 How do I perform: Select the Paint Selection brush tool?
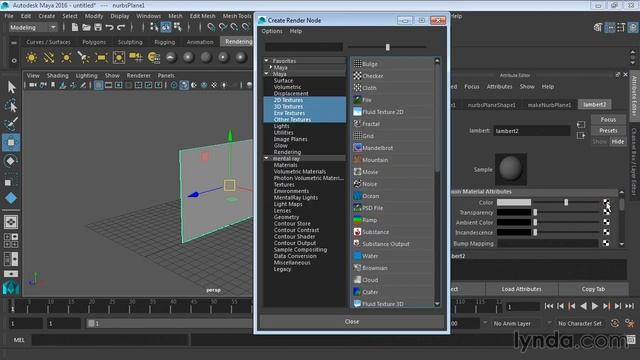pyautogui.click(x=11, y=124)
